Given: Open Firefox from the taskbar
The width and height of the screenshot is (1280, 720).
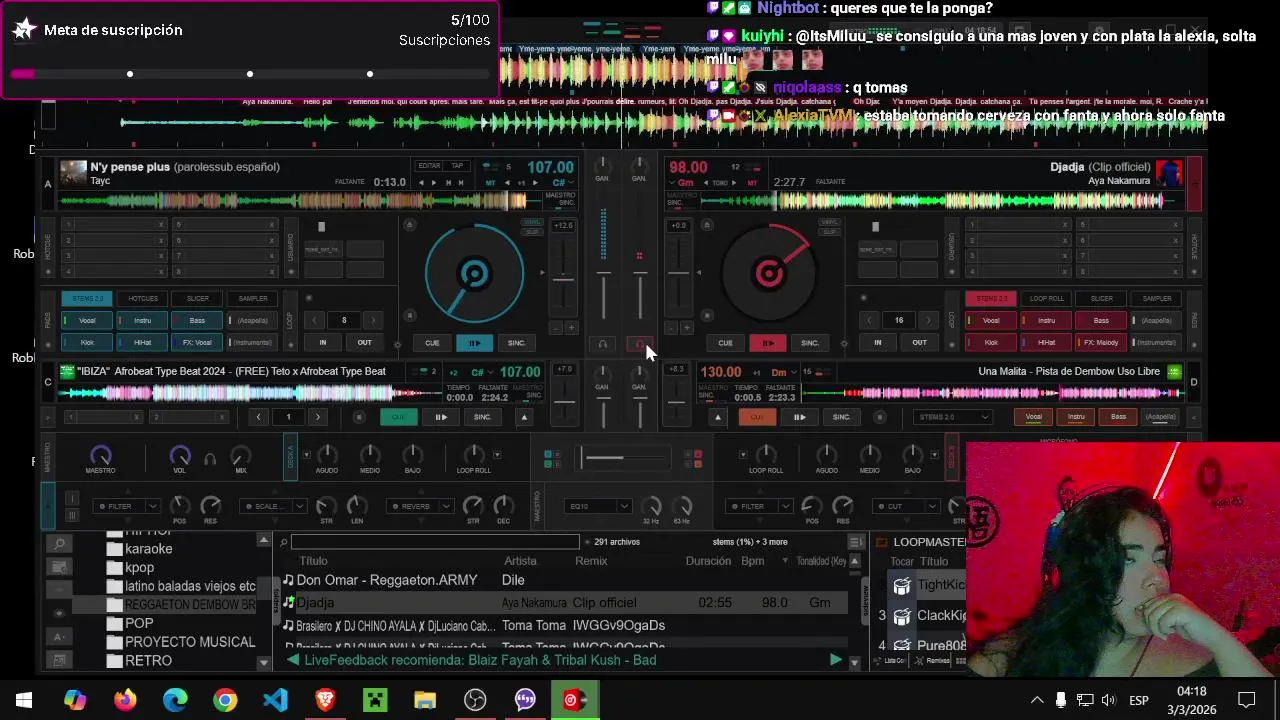Looking at the screenshot, I should [125, 699].
